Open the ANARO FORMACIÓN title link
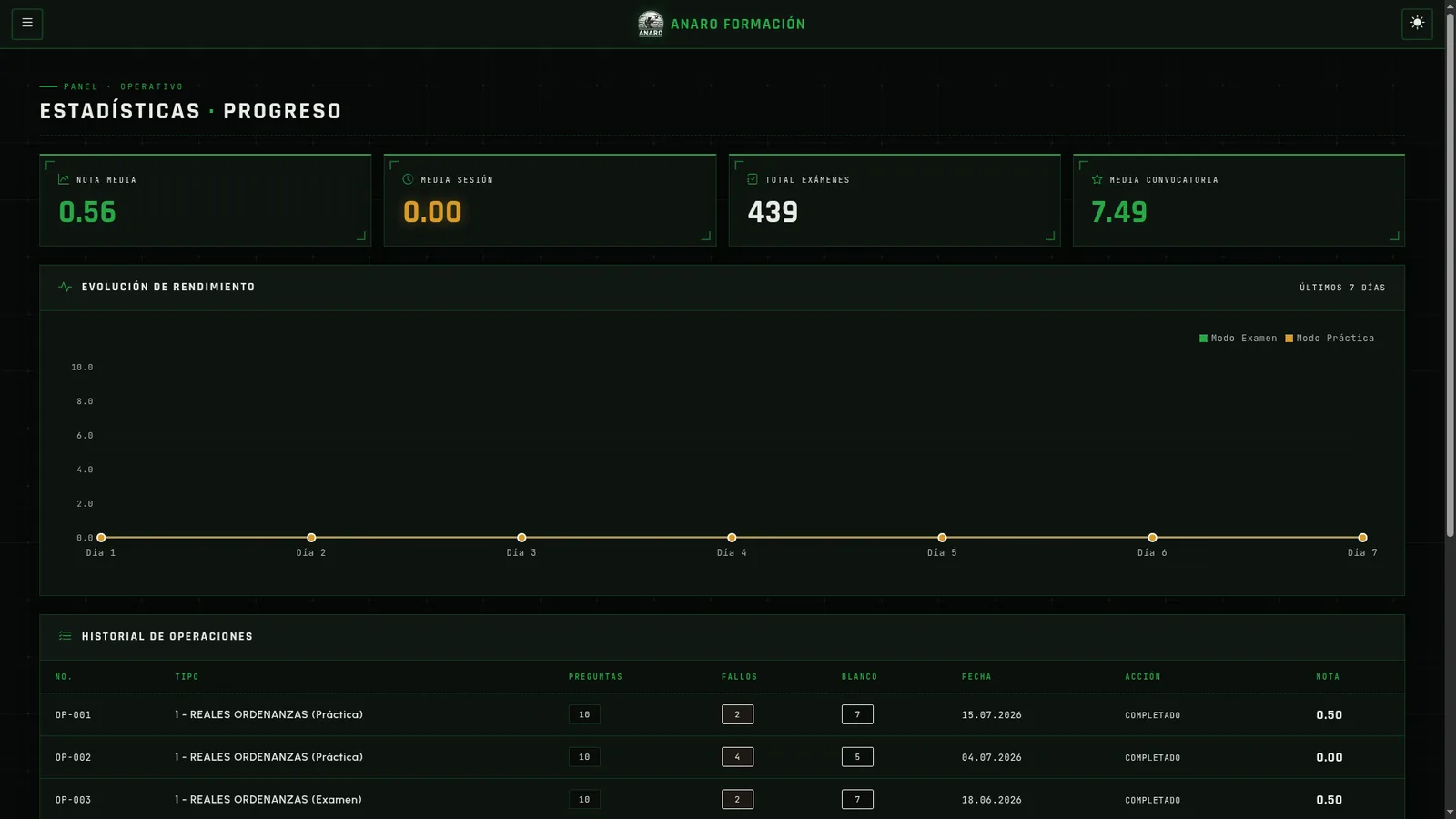The width and height of the screenshot is (1456, 819). click(738, 24)
